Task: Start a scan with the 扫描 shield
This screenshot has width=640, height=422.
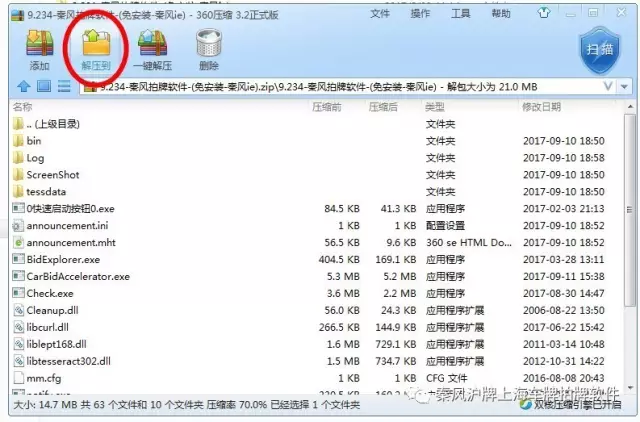Action: (x=600, y=50)
